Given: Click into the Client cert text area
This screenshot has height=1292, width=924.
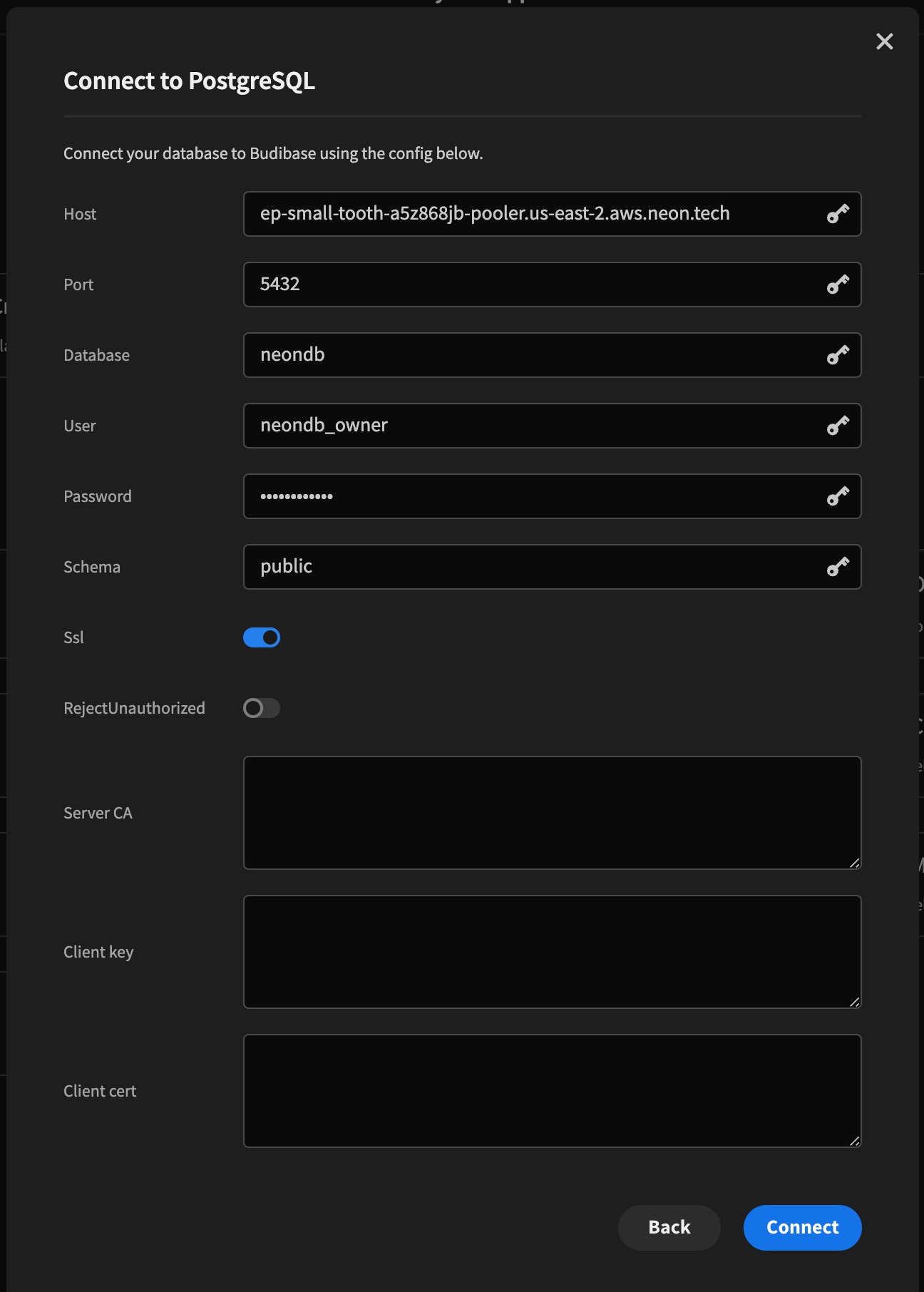Looking at the screenshot, I should coord(553,1091).
